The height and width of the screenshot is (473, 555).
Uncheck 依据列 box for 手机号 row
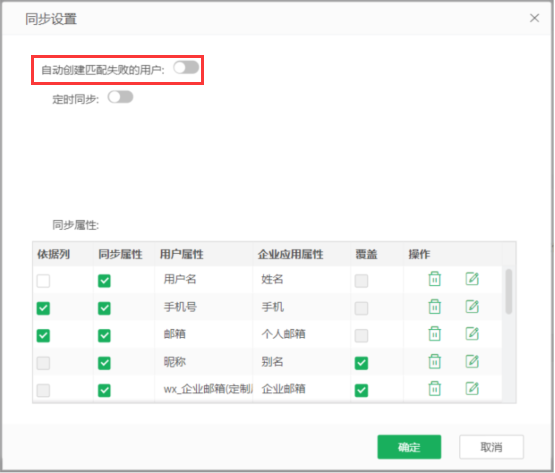click(x=43, y=308)
